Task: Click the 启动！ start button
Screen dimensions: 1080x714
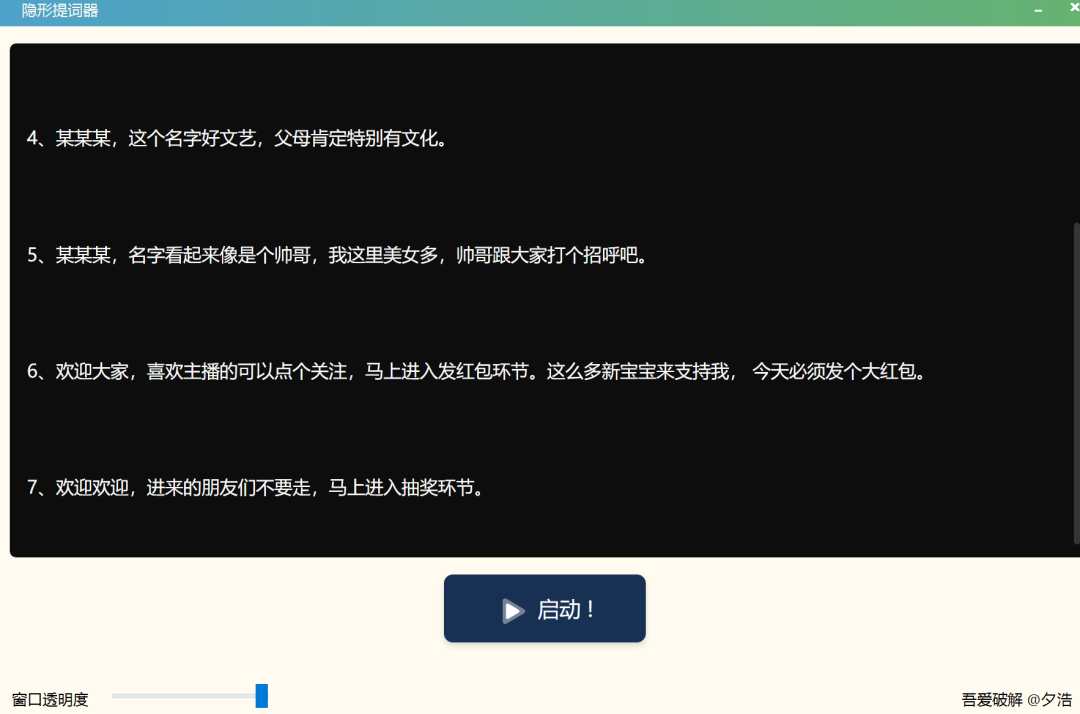Action: coord(544,609)
